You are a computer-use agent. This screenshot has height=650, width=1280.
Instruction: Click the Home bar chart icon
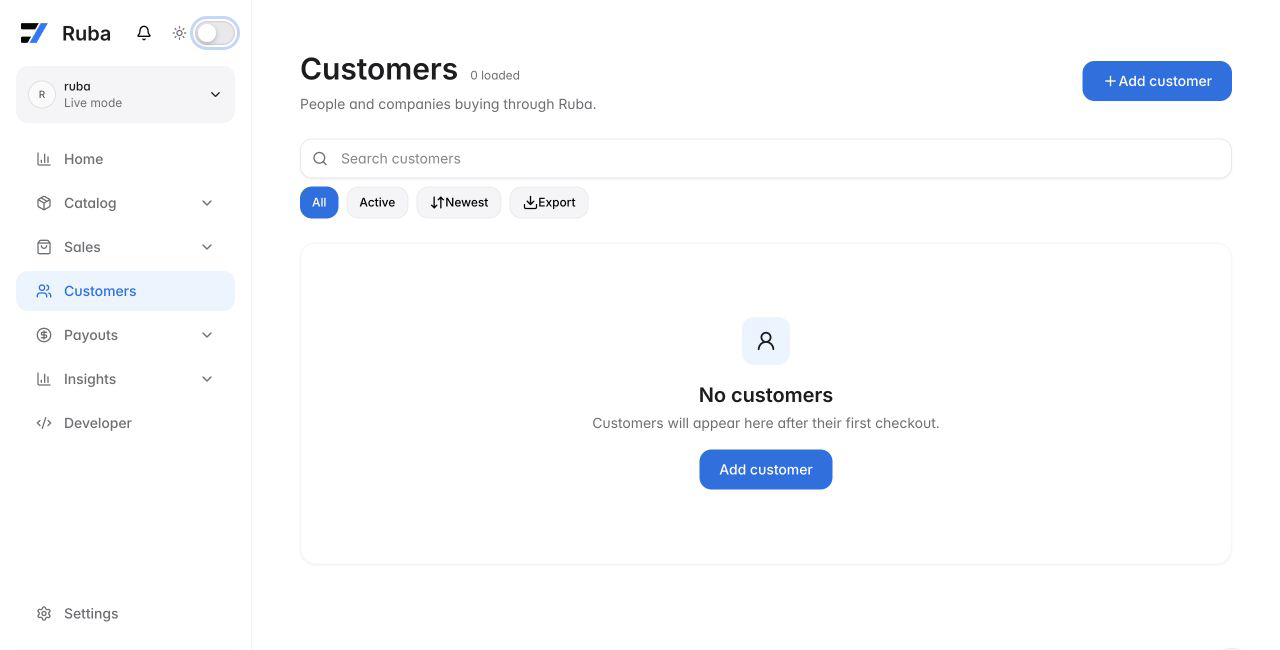44,159
